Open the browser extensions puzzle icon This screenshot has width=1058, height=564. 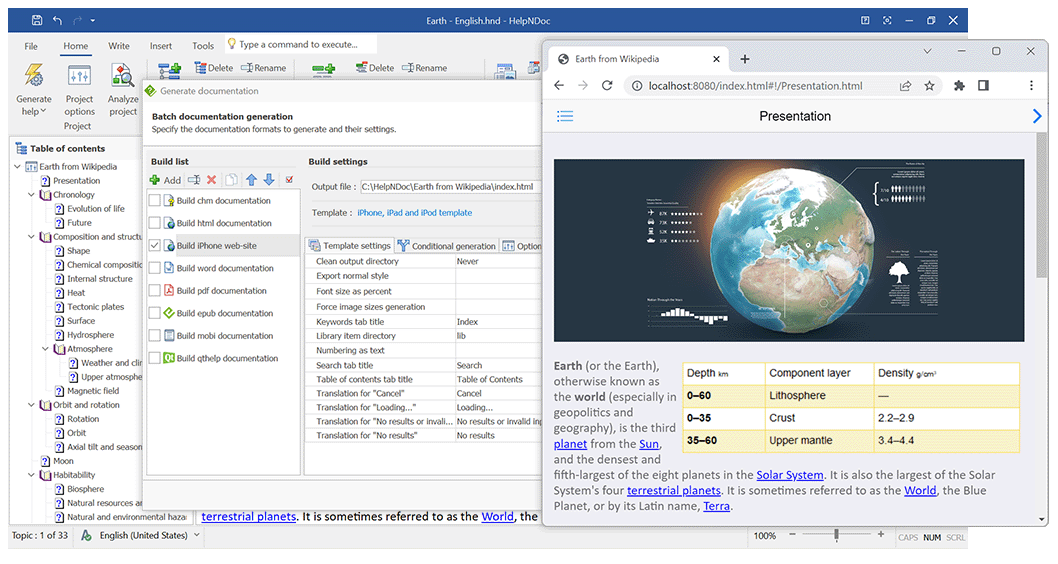pyautogui.click(x=959, y=86)
